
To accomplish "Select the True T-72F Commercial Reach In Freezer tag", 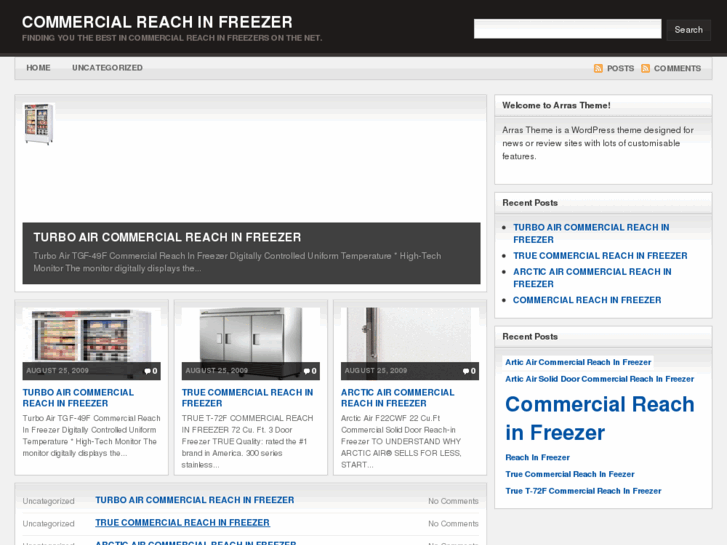I will [x=583, y=491].
